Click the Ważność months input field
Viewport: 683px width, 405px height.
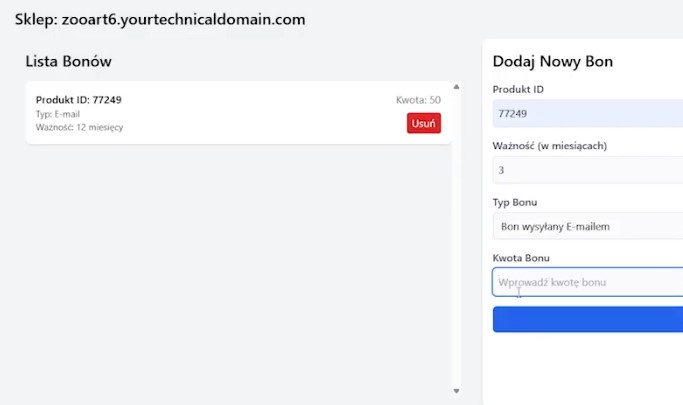[588, 170]
